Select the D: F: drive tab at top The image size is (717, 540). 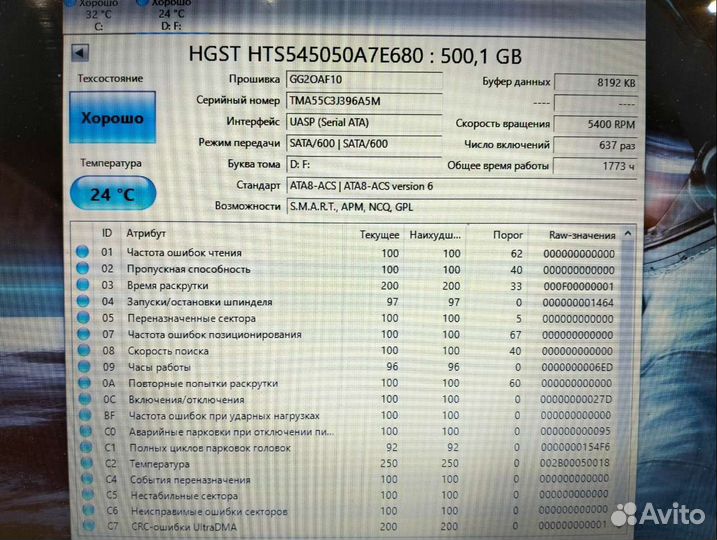click(x=171, y=15)
